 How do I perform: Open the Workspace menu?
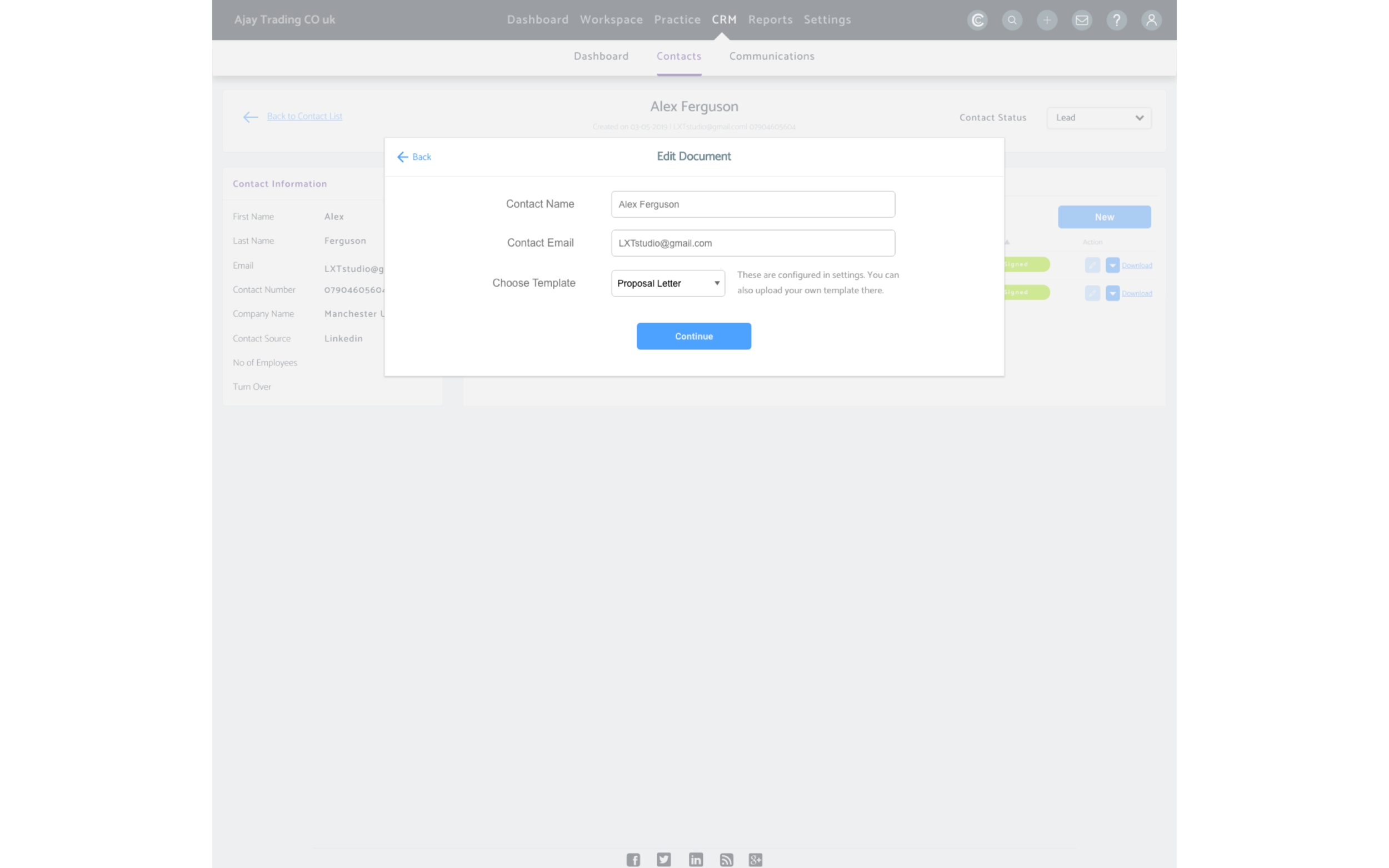(x=611, y=19)
